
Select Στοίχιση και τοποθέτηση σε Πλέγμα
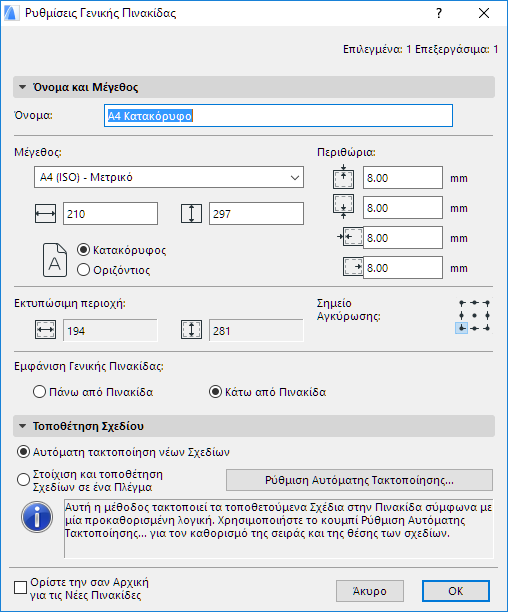[23, 480]
